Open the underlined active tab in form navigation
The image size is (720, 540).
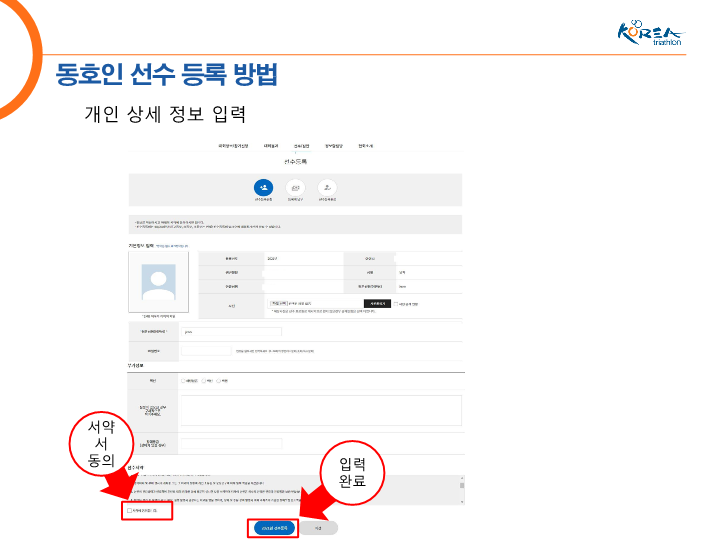(302, 146)
